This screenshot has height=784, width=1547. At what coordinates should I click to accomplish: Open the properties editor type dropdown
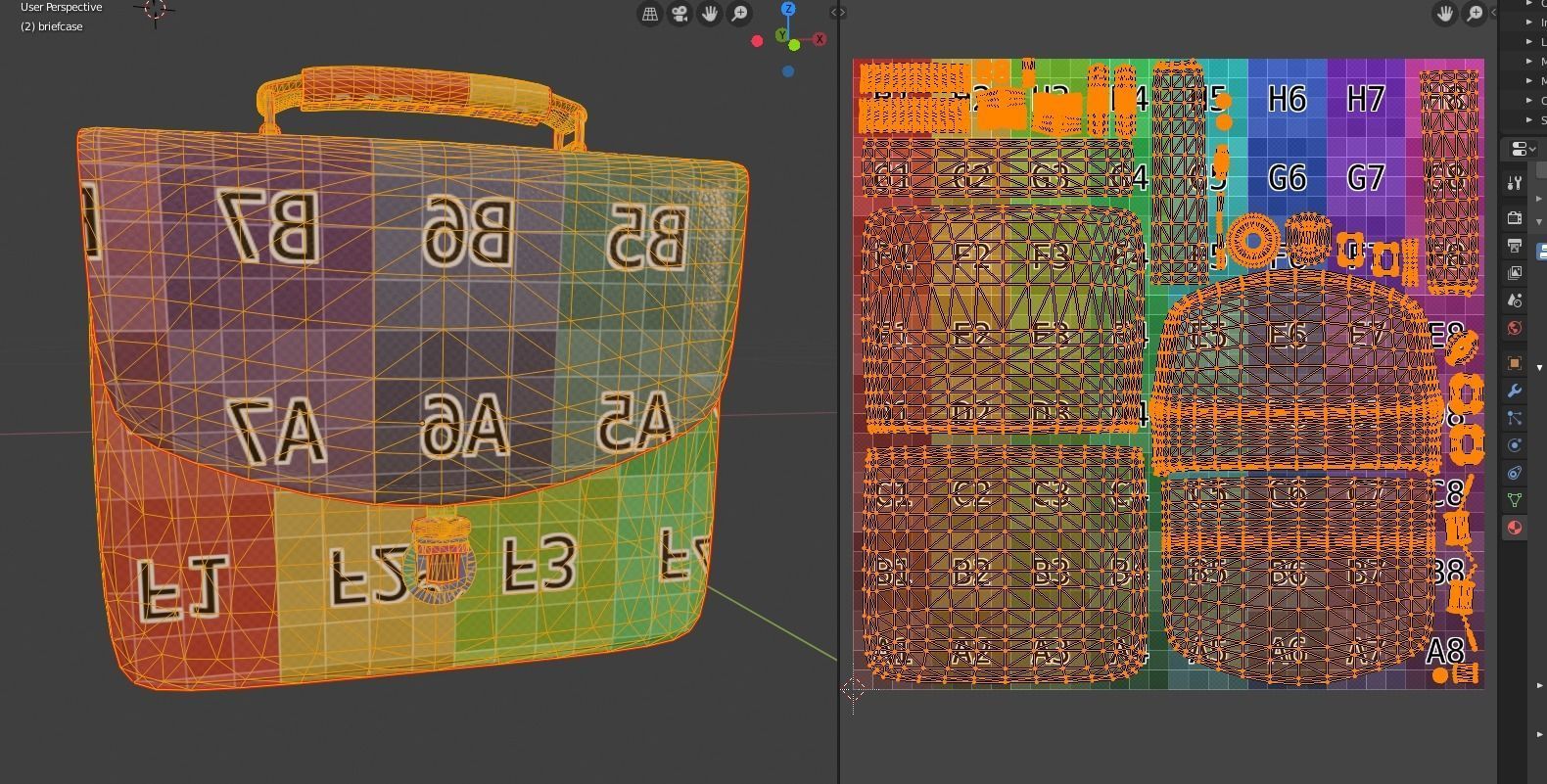tap(1523, 149)
